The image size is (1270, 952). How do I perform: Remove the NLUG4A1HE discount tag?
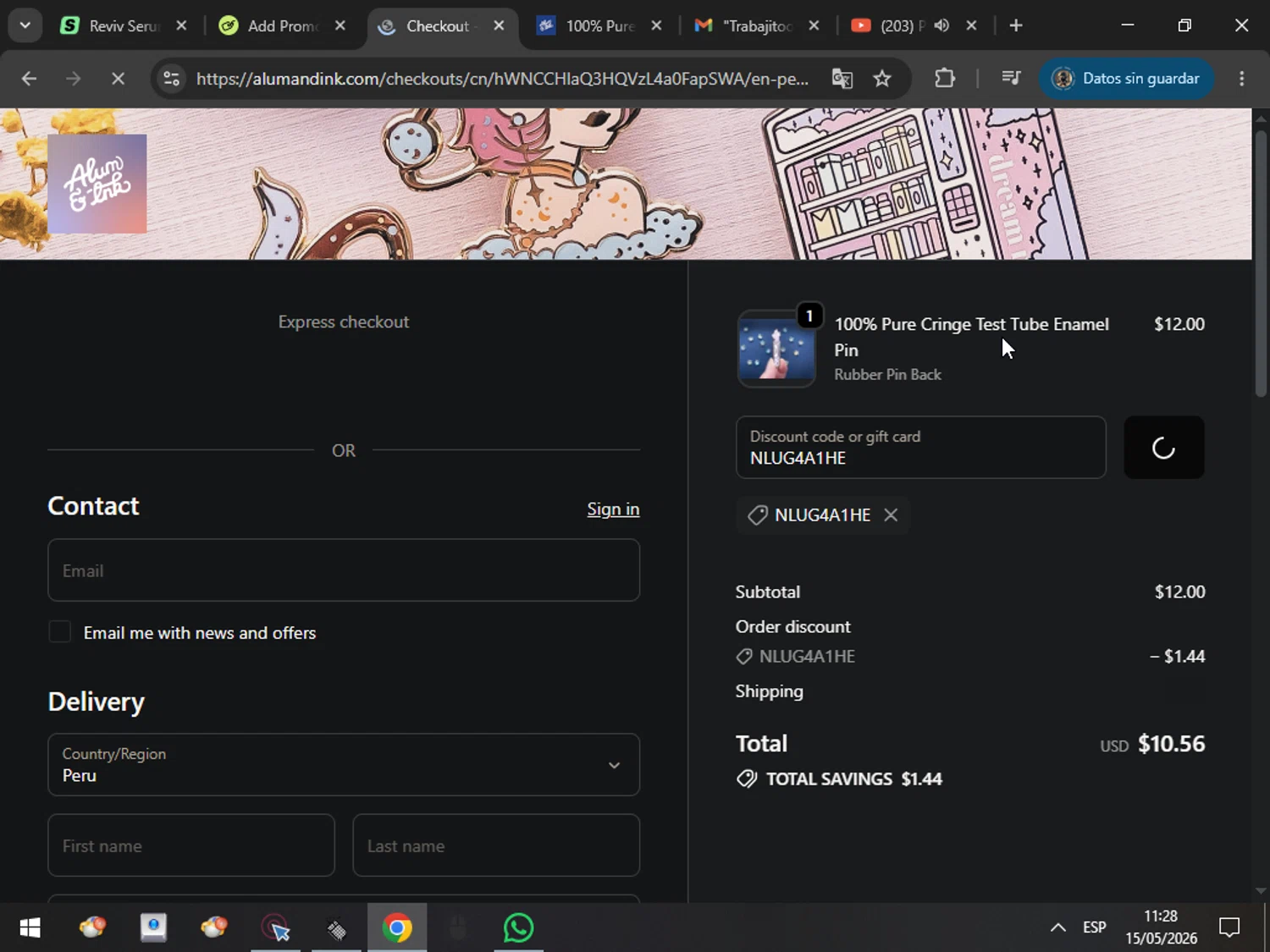[x=891, y=515]
